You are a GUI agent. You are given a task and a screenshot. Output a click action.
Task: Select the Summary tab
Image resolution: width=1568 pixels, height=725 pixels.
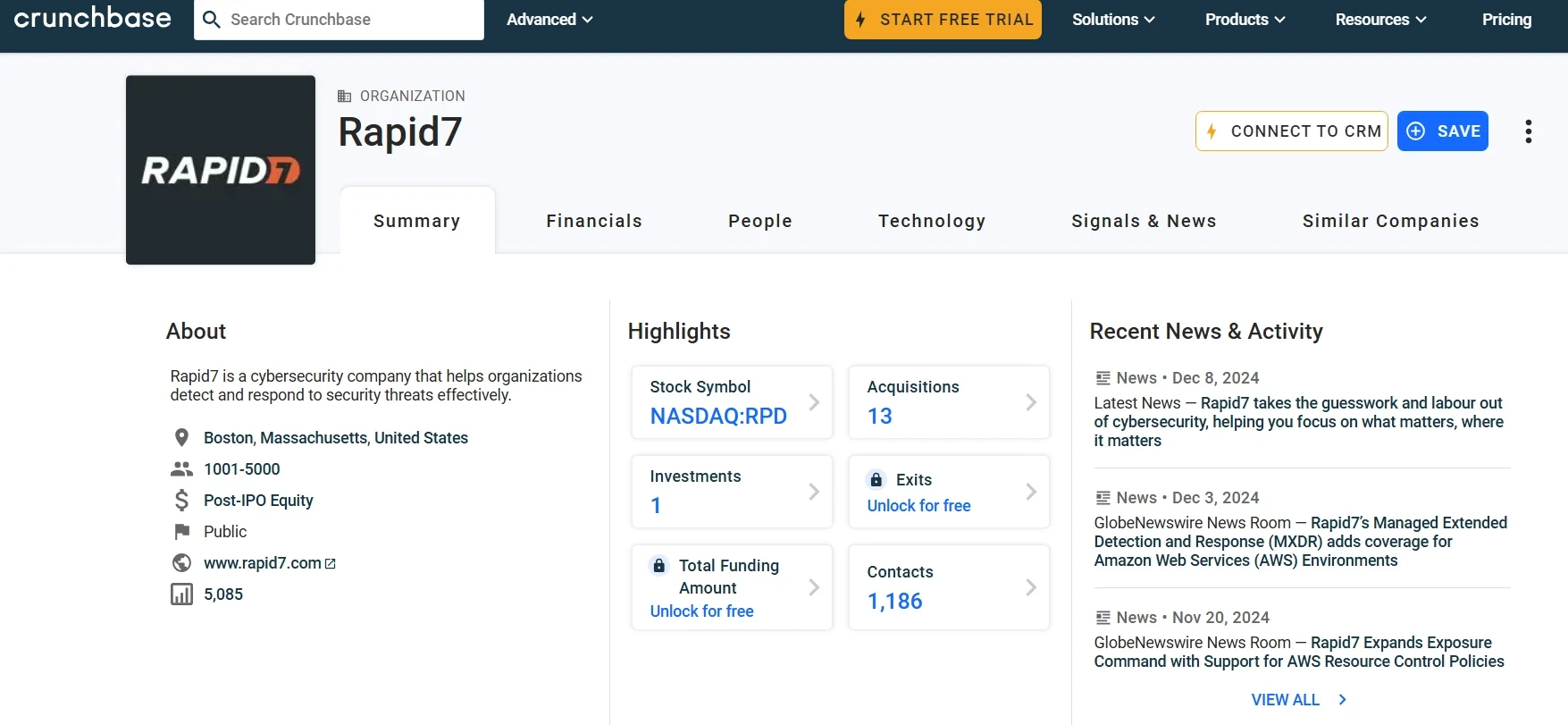click(417, 221)
